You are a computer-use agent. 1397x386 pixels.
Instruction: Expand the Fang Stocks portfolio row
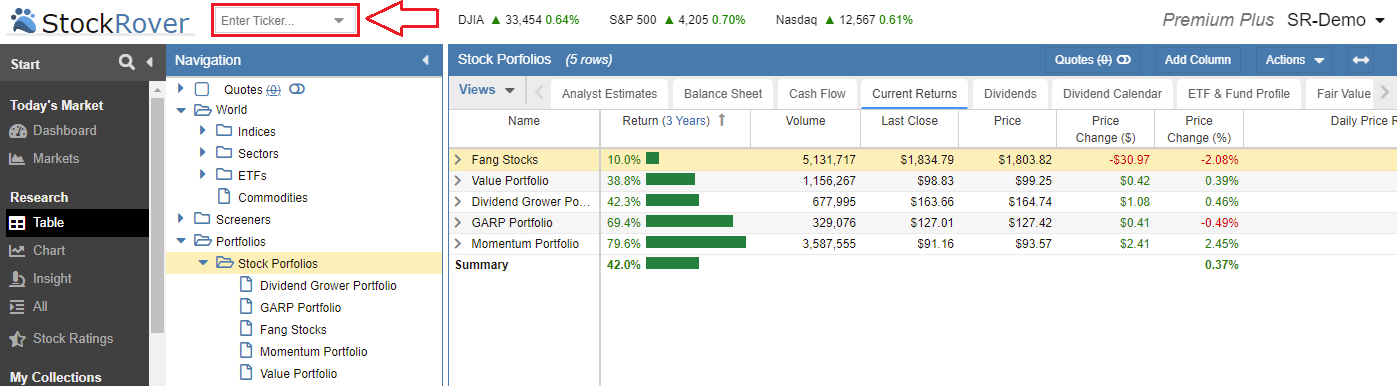(x=458, y=159)
